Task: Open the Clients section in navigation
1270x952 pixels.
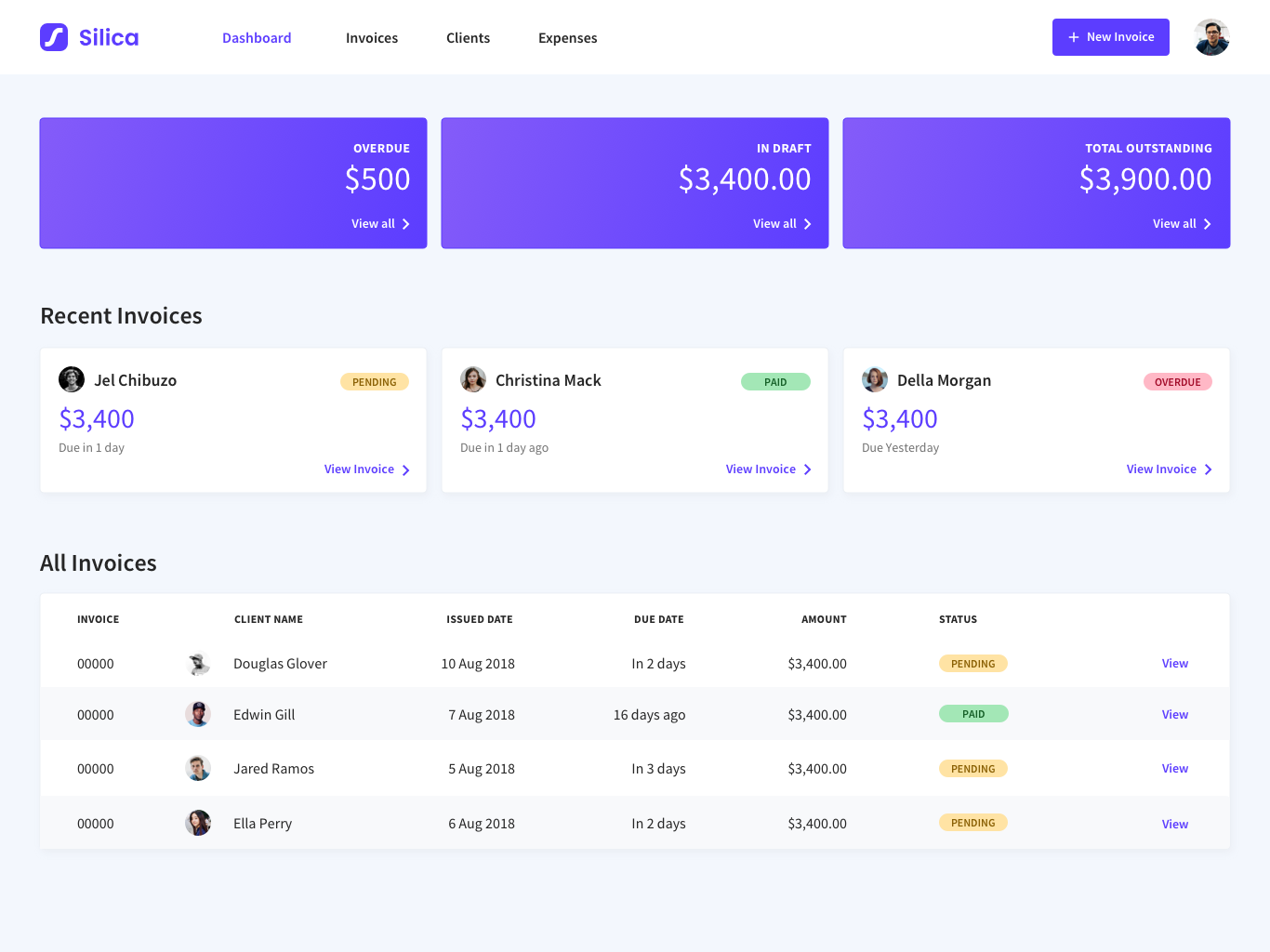Action: 468,37
